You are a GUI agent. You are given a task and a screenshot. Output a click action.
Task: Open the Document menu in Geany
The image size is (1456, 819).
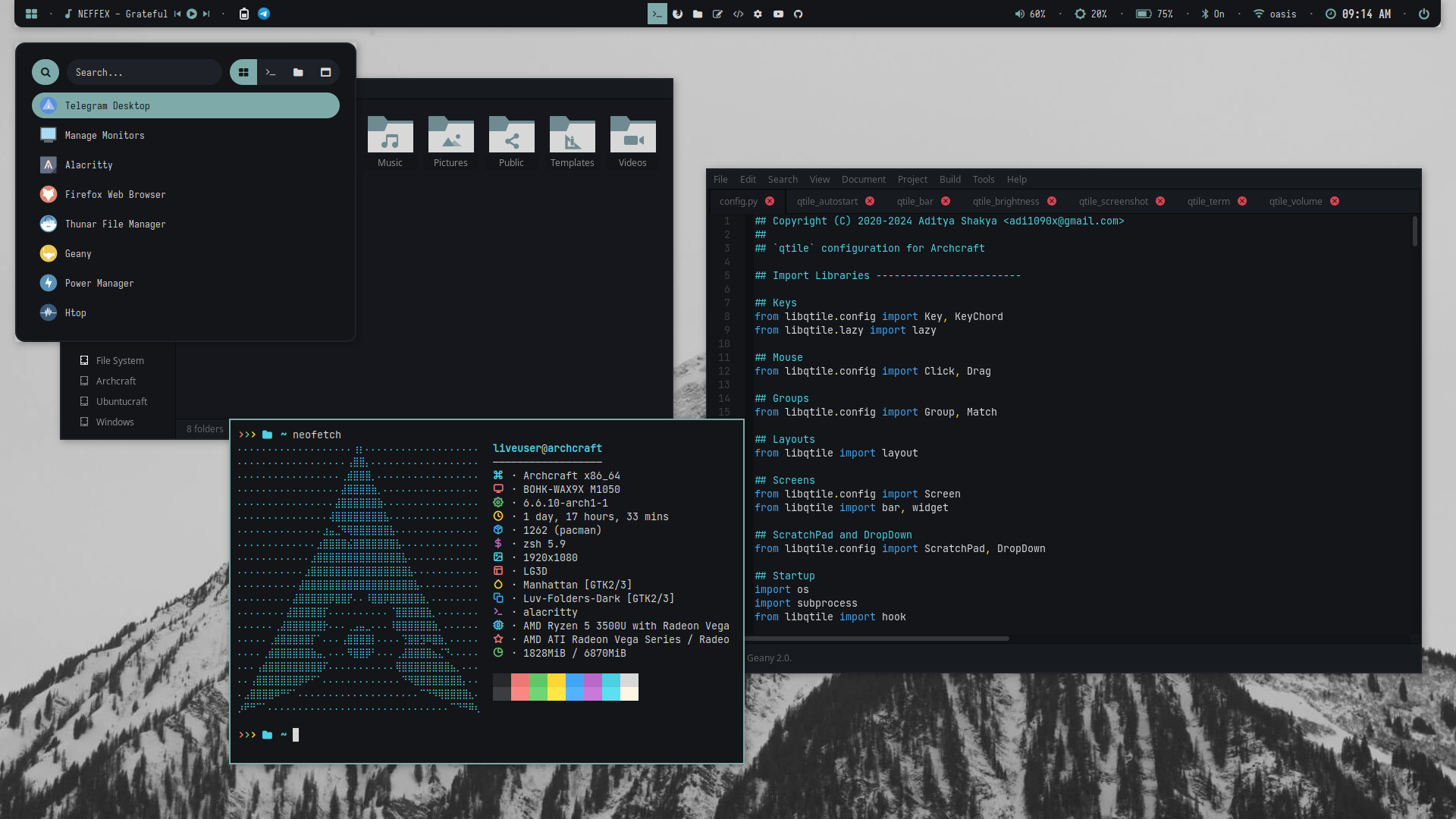(863, 180)
